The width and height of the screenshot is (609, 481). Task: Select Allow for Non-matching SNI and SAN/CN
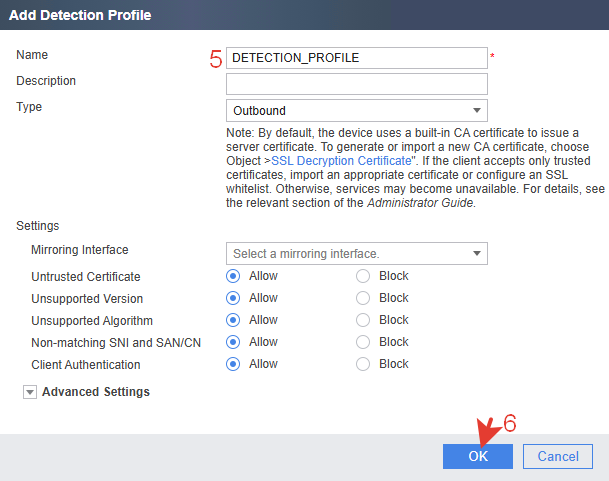tap(233, 342)
